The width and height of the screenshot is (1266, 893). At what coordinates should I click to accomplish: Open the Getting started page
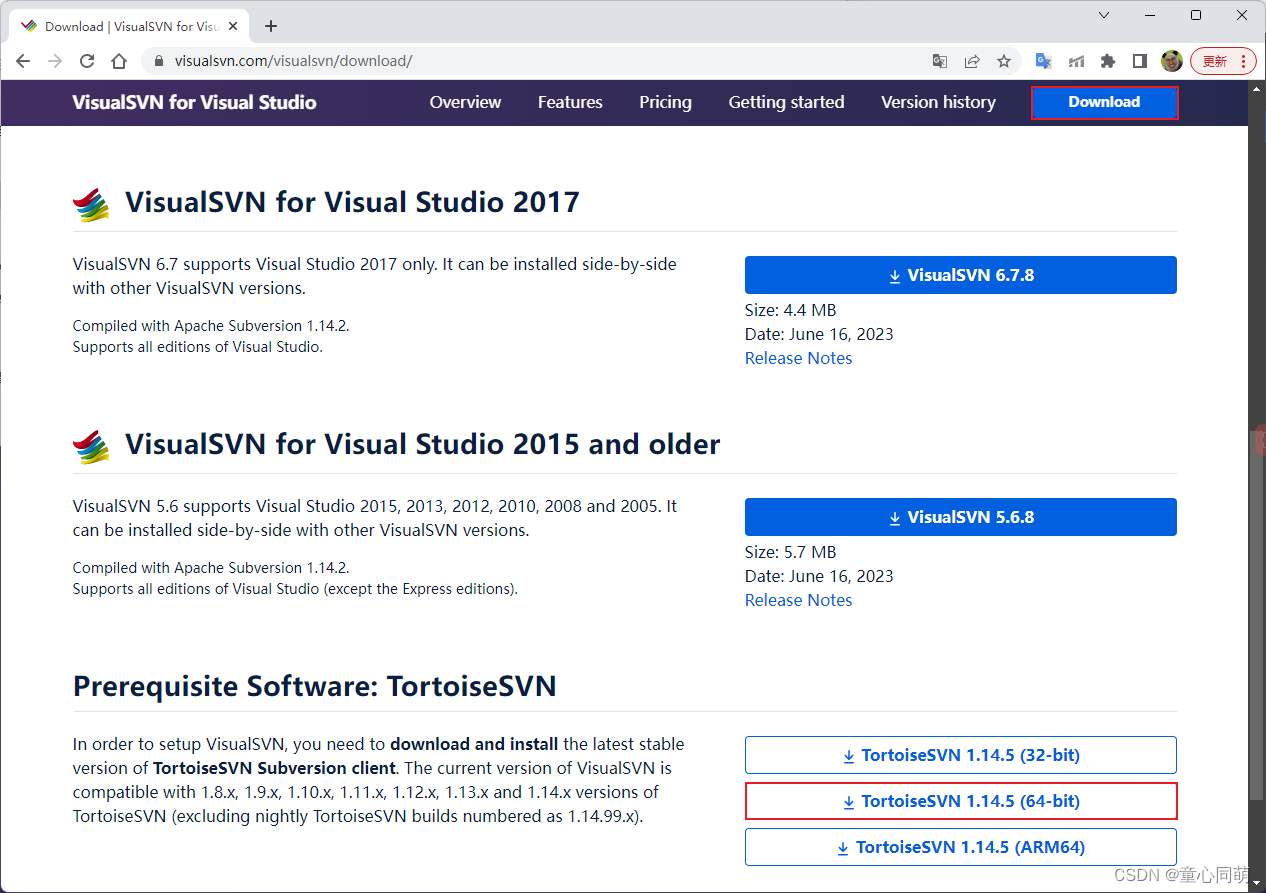(786, 102)
